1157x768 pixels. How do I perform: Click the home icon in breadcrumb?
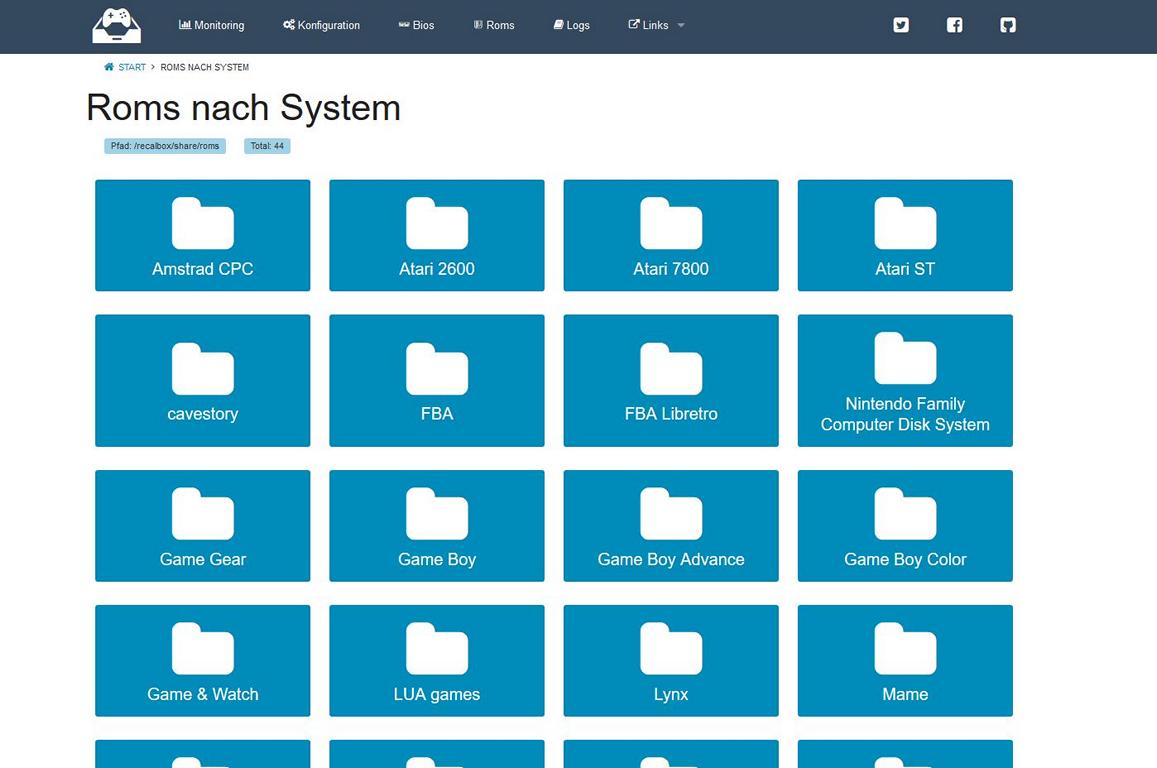pos(109,67)
